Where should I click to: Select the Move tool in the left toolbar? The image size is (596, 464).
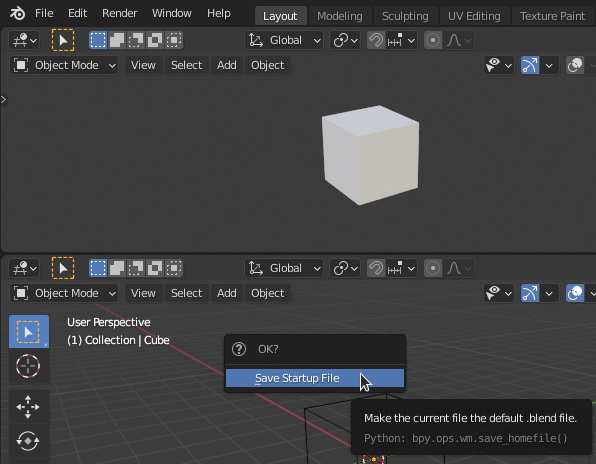click(x=28, y=407)
